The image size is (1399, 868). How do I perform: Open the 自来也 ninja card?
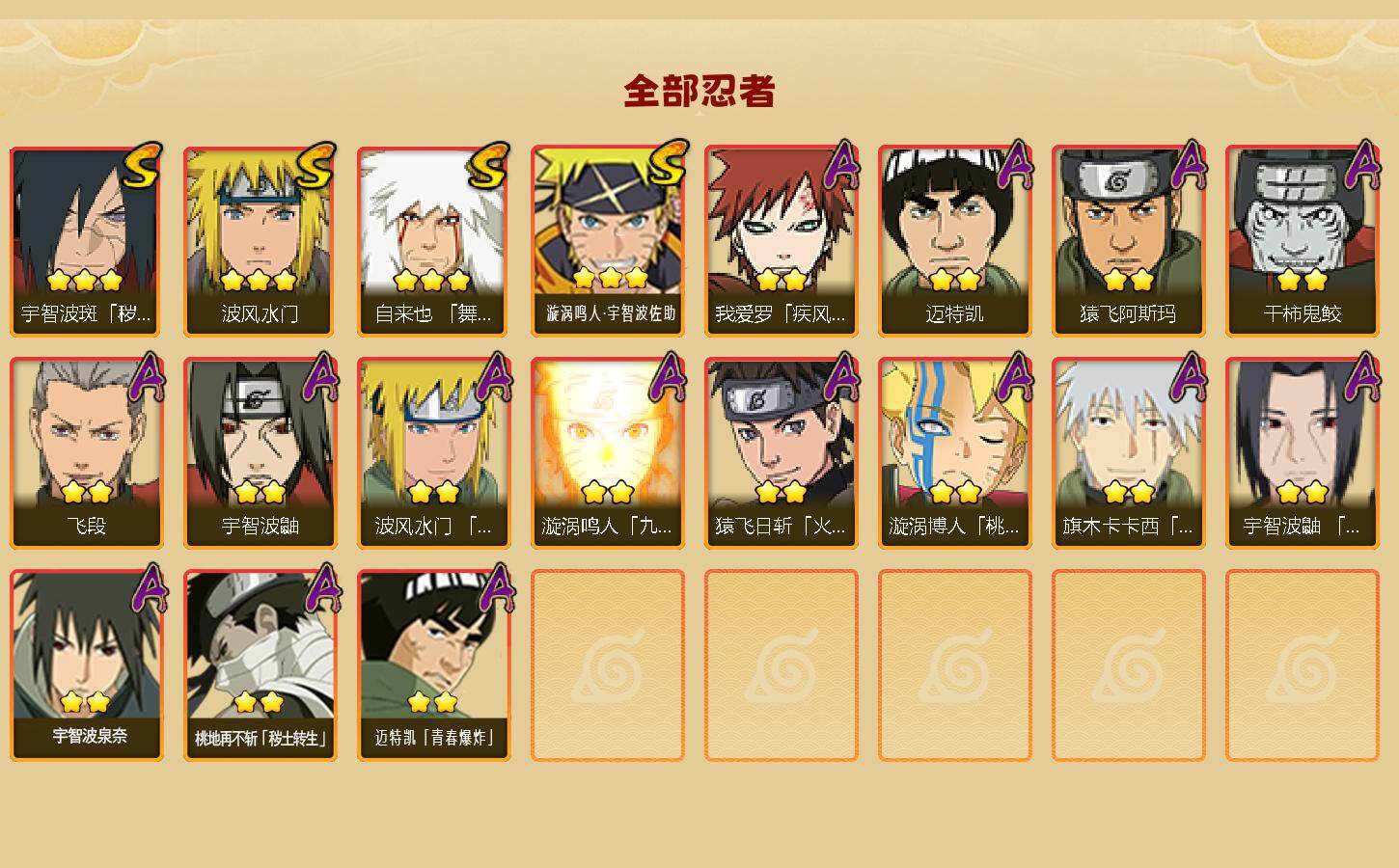433,241
